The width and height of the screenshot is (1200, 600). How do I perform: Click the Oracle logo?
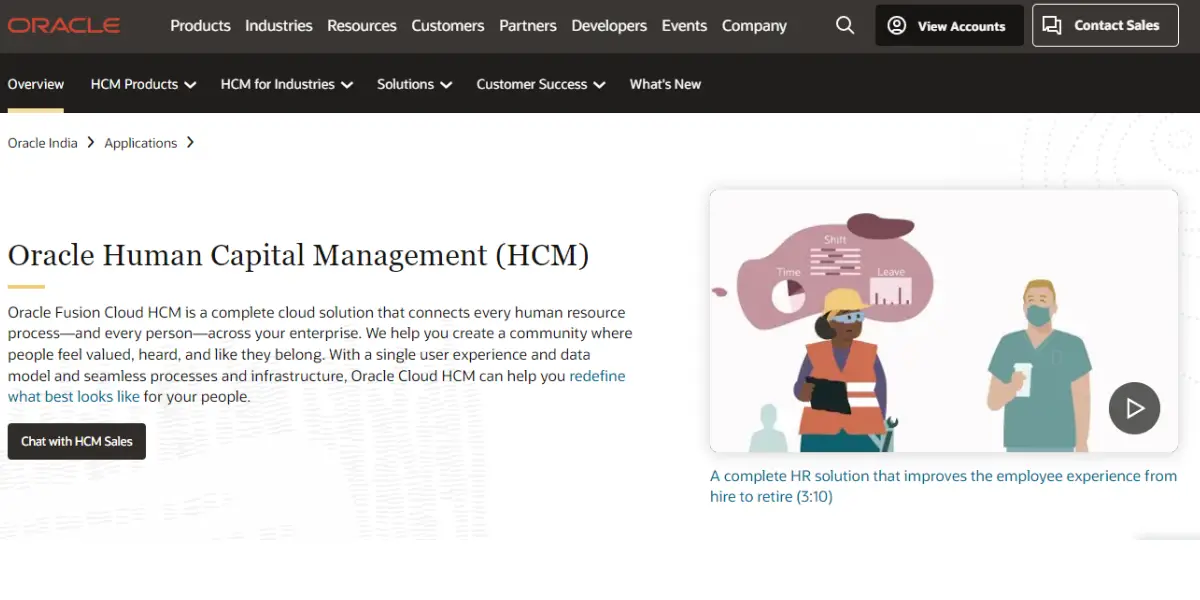[64, 25]
